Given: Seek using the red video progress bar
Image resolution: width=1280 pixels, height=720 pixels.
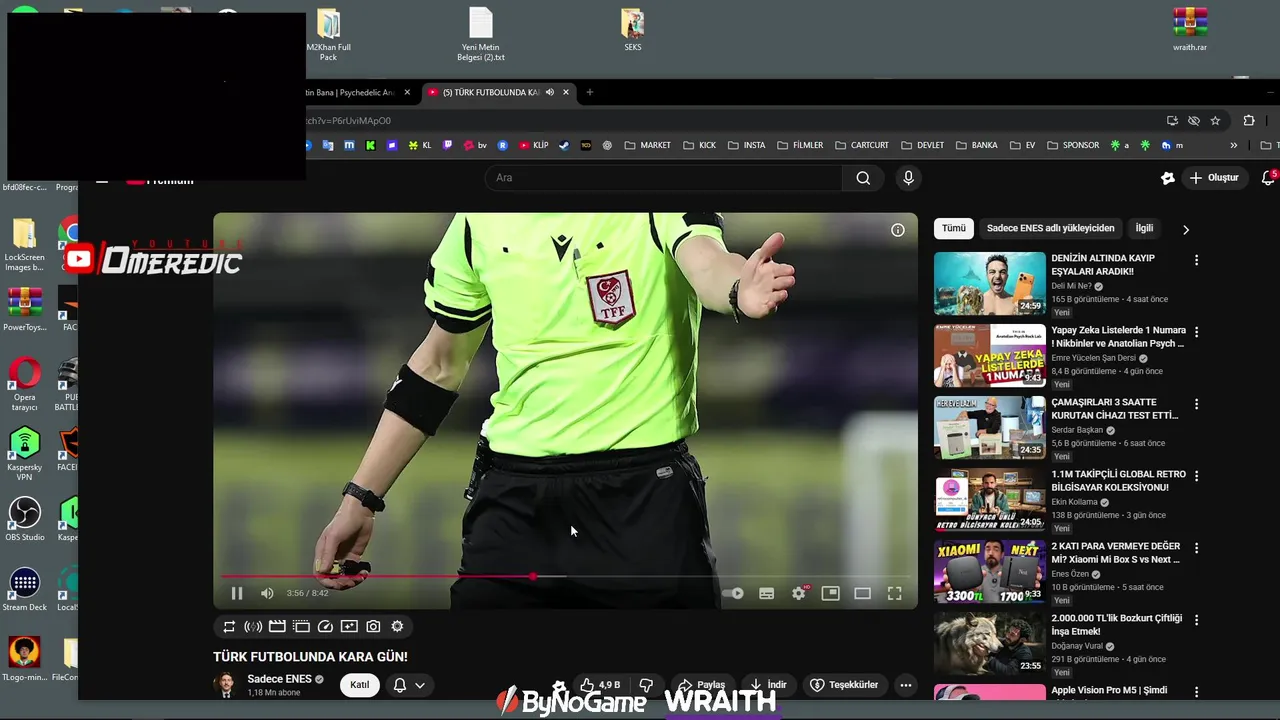Looking at the screenshot, I should pos(565,576).
